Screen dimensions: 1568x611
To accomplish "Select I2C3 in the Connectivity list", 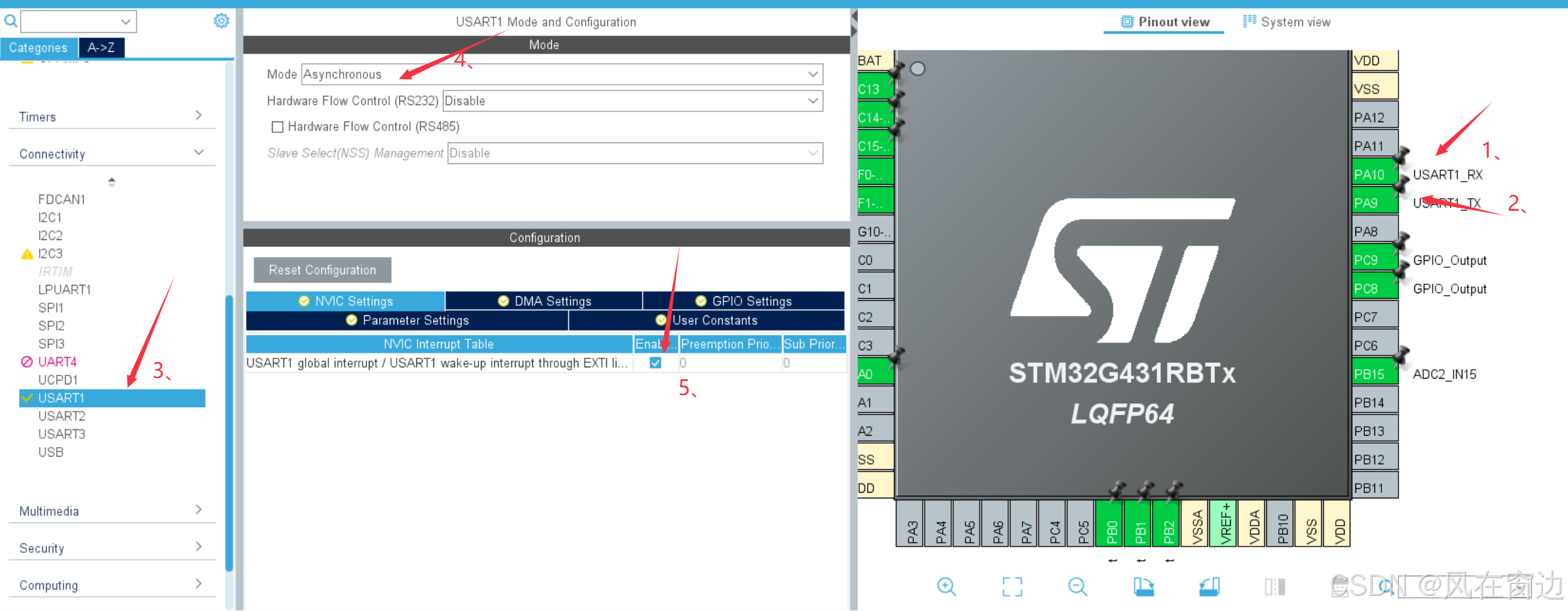I will tap(50, 253).
